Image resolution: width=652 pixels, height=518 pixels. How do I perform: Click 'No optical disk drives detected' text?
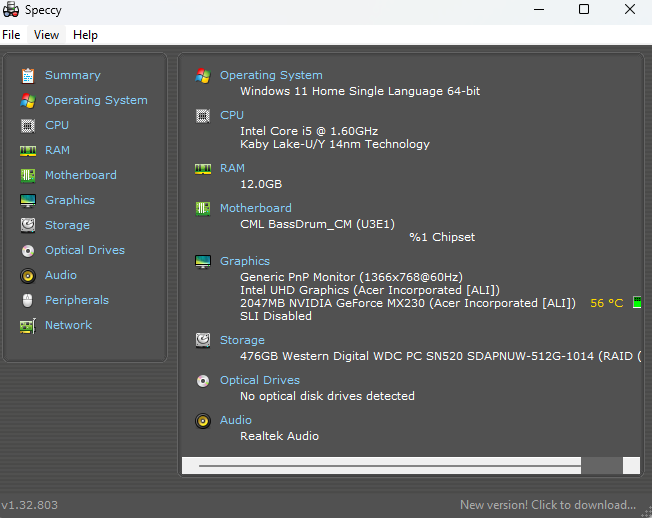[x=327, y=396]
